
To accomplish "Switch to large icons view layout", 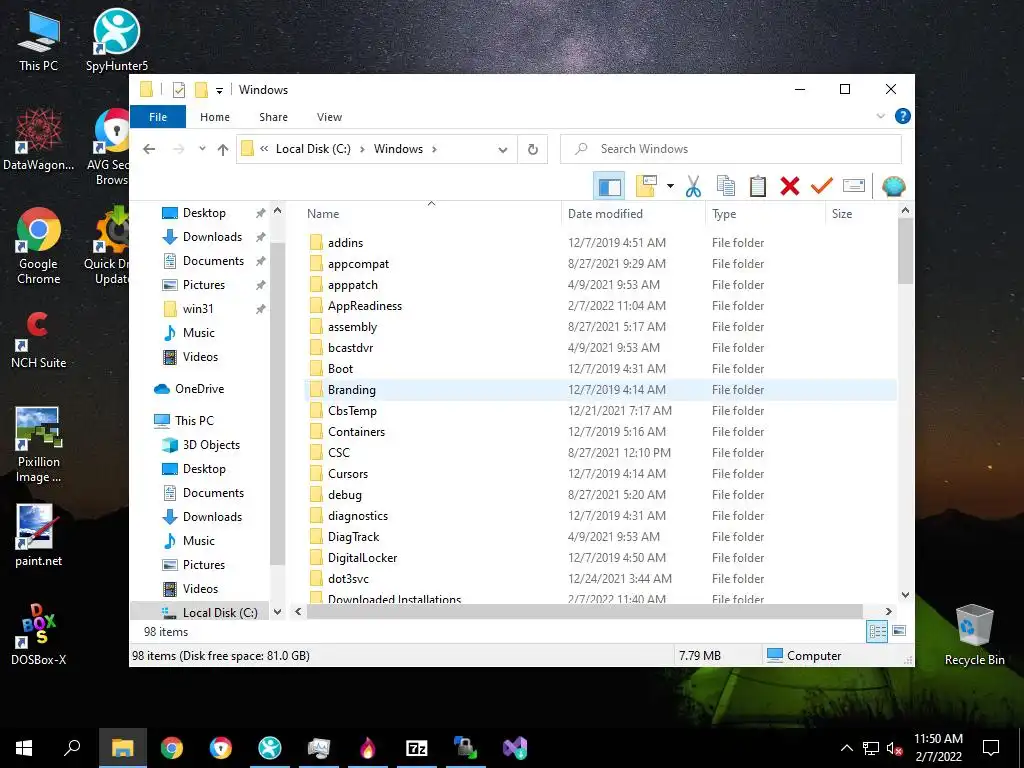I will point(899,631).
